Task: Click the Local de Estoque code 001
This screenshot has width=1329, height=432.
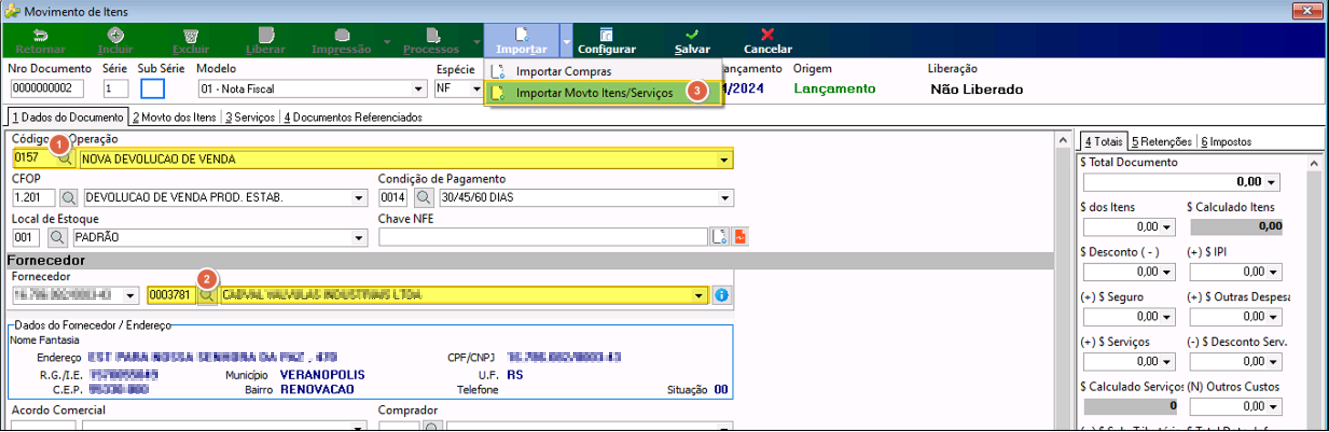Action: tap(28, 238)
